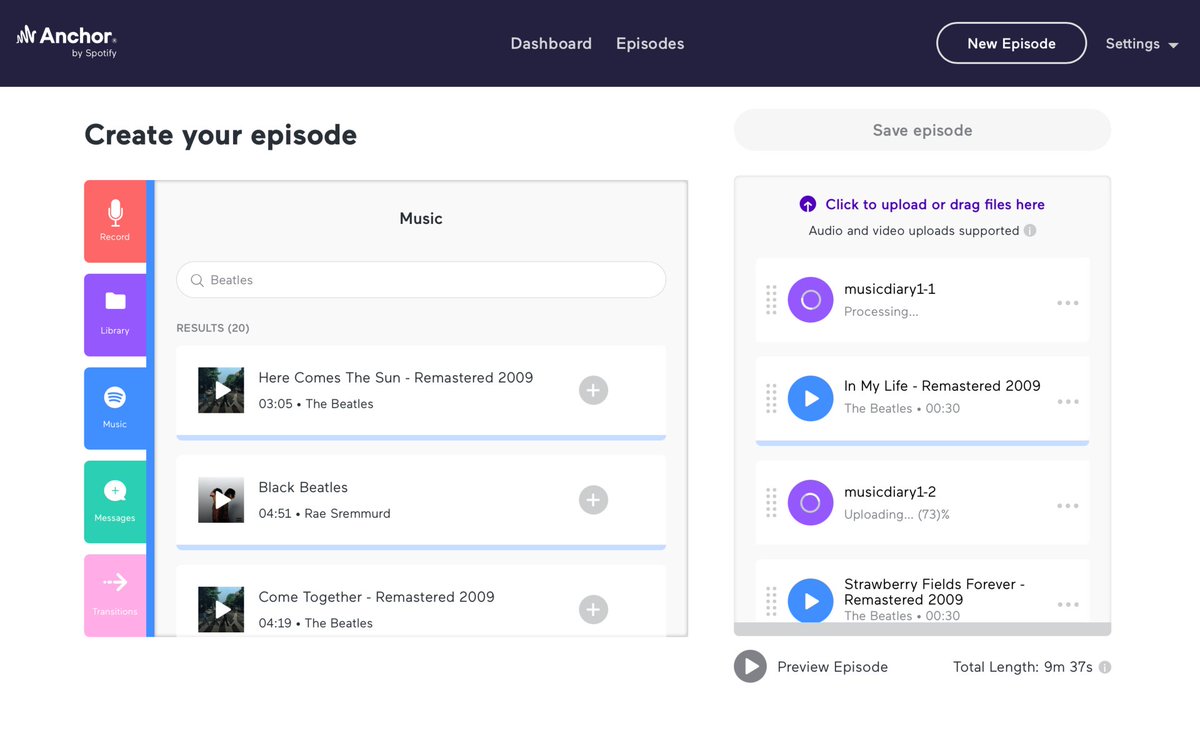Grab the drag handle of musicdiary1-1
The height and width of the screenshot is (743, 1200).
(x=771, y=300)
